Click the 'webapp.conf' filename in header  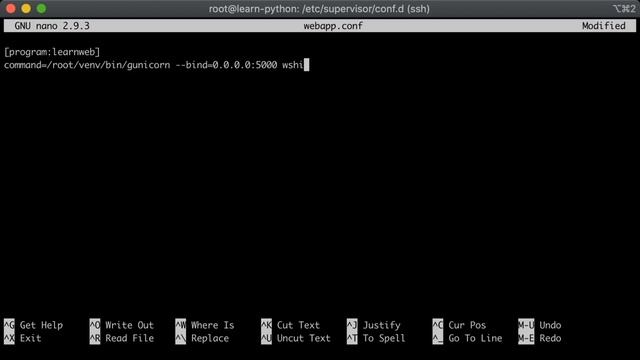click(333, 26)
